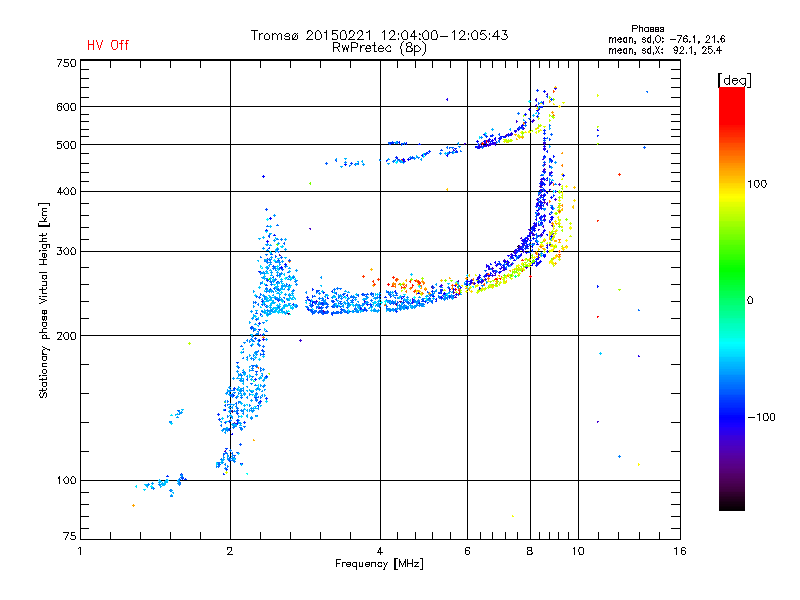
Task: Click the colorbar '-100' tick label
Action: pyautogui.click(x=761, y=417)
